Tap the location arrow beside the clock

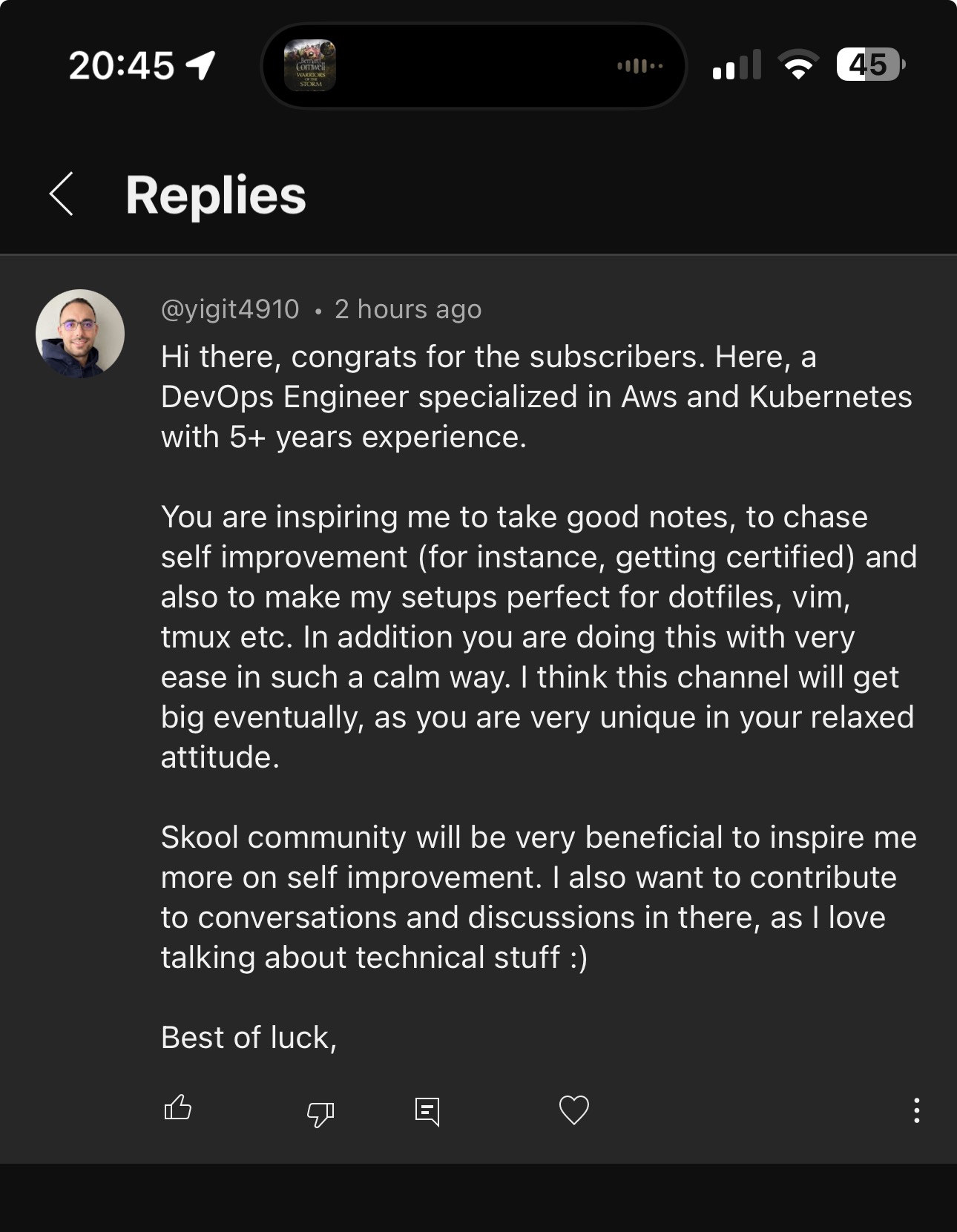point(201,66)
